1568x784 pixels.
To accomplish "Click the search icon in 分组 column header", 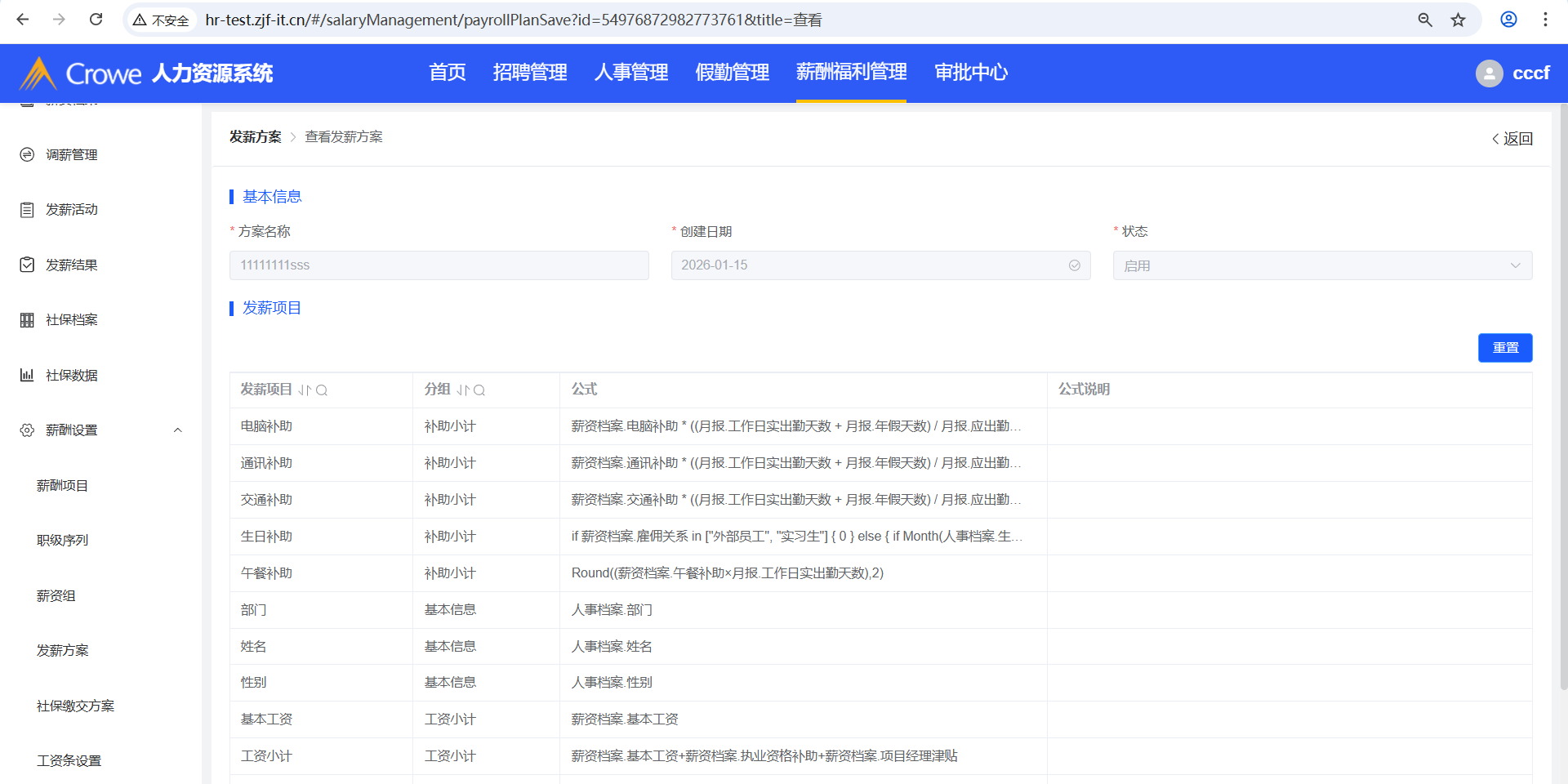I will (479, 390).
